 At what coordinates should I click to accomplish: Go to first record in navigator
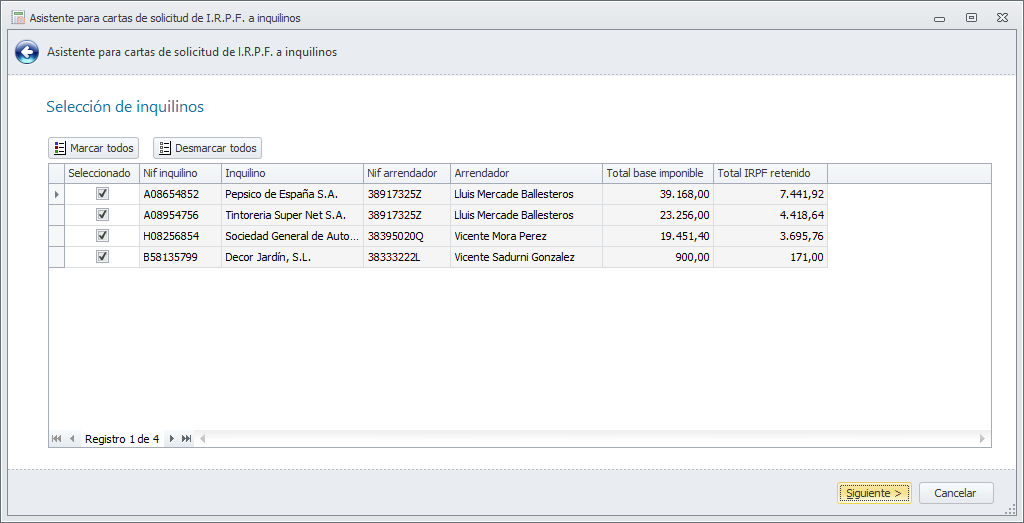(x=56, y=439)
